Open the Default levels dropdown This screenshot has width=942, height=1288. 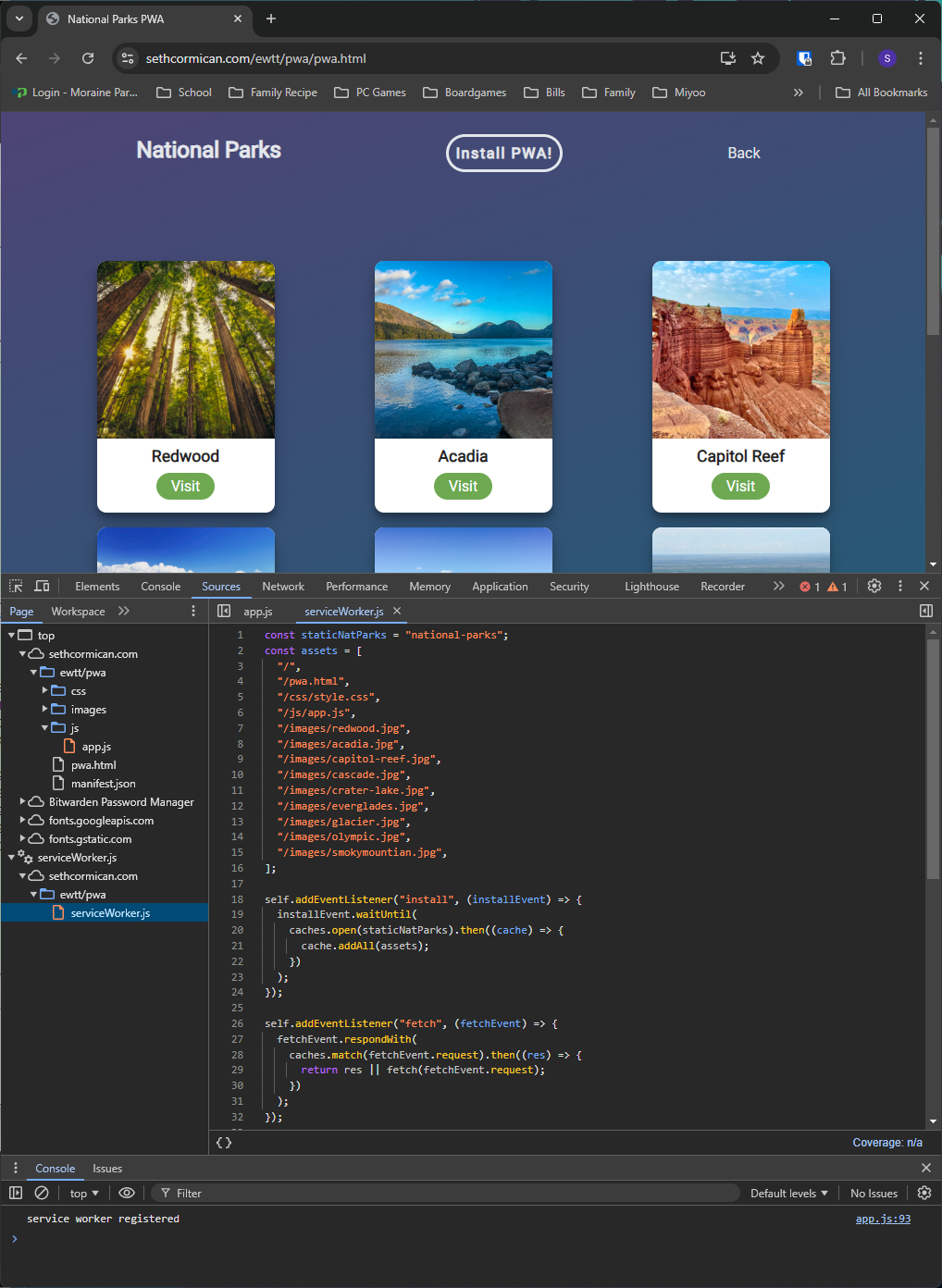pyautogui.click(x=788, y=1193)
